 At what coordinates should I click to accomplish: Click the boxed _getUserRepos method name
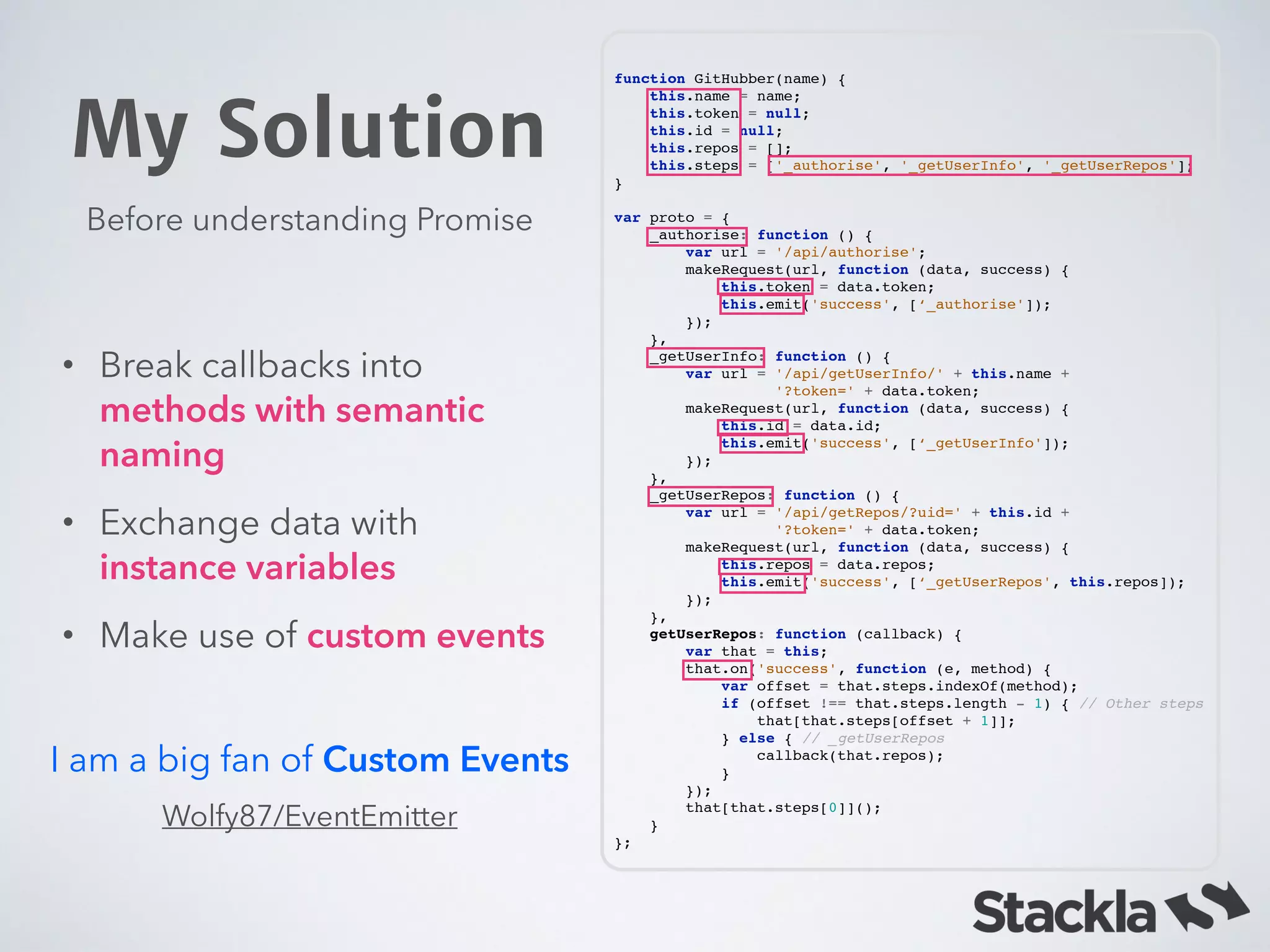pos(710,496)
